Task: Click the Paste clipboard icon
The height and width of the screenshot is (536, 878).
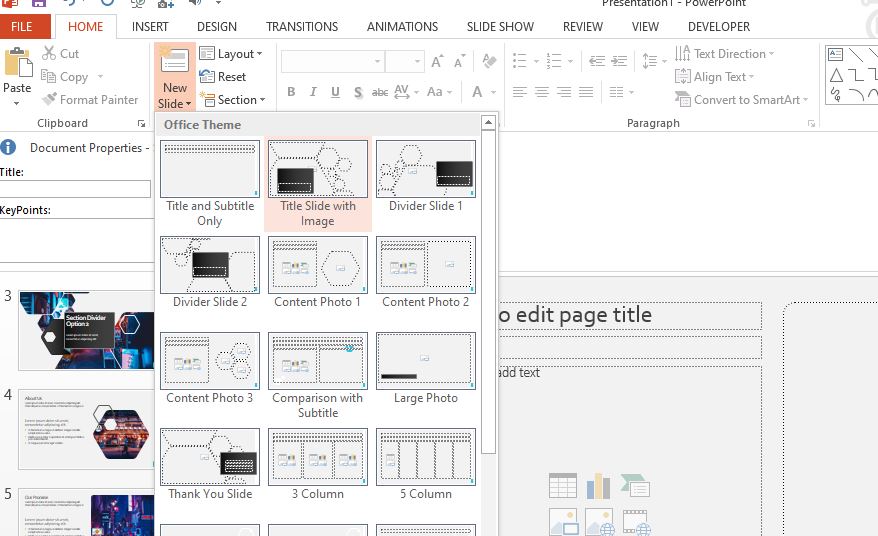Action: [x=18, y=62]
